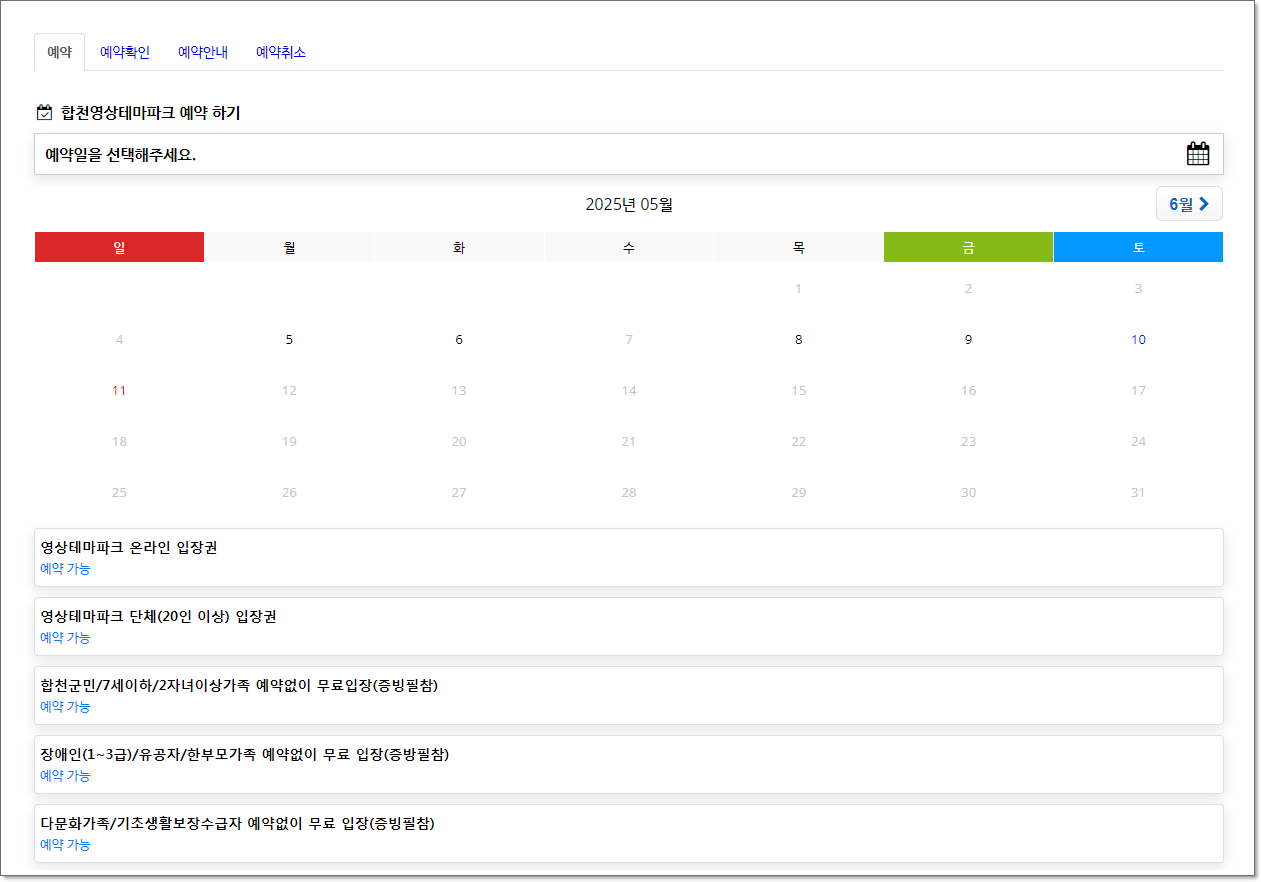Click the 목 weekday header
Image resolution: width=1261 pixels, height=882 pixels.
pyautogui.click(x=798, y=247)
